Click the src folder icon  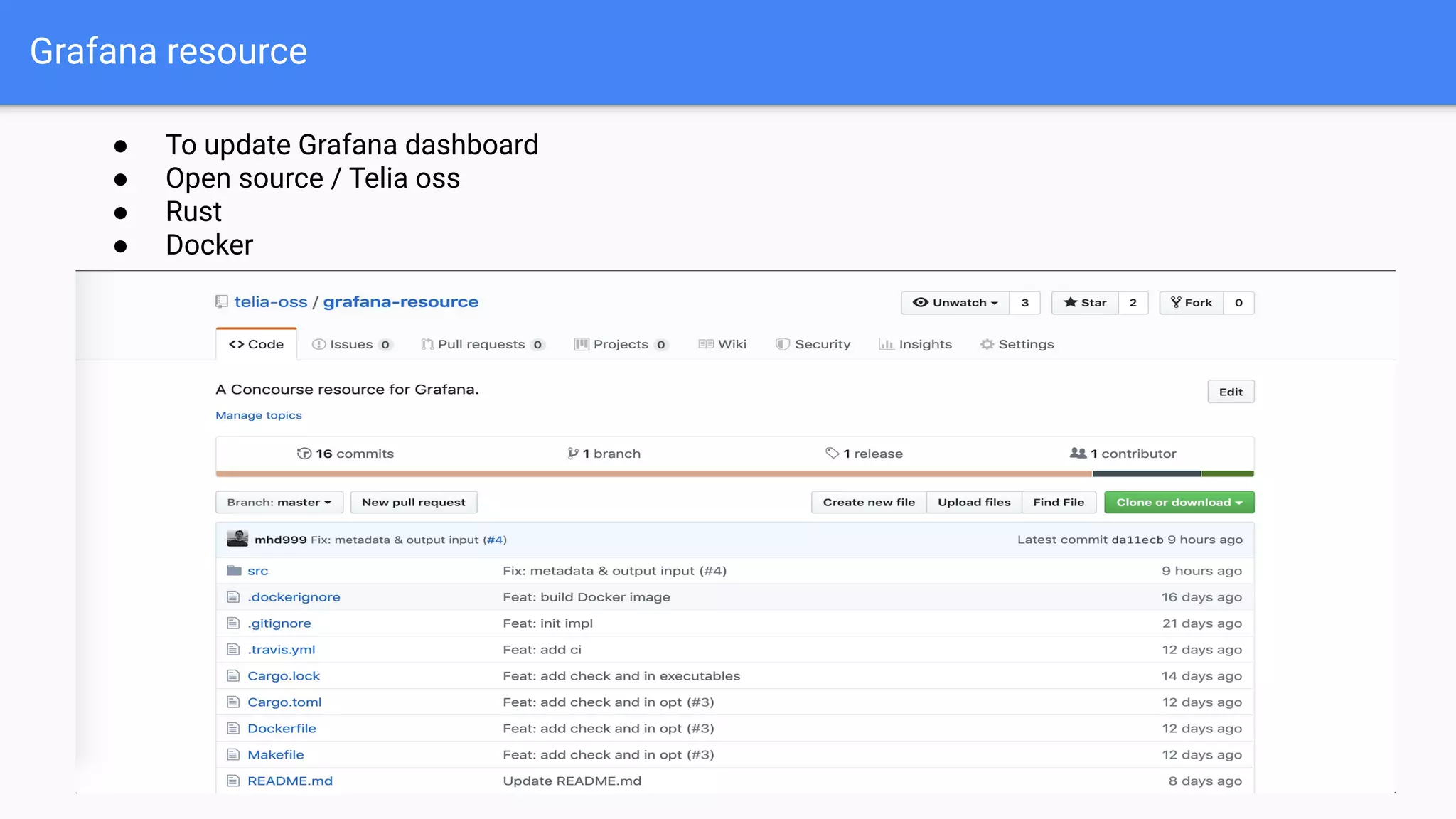coord(234,571)
